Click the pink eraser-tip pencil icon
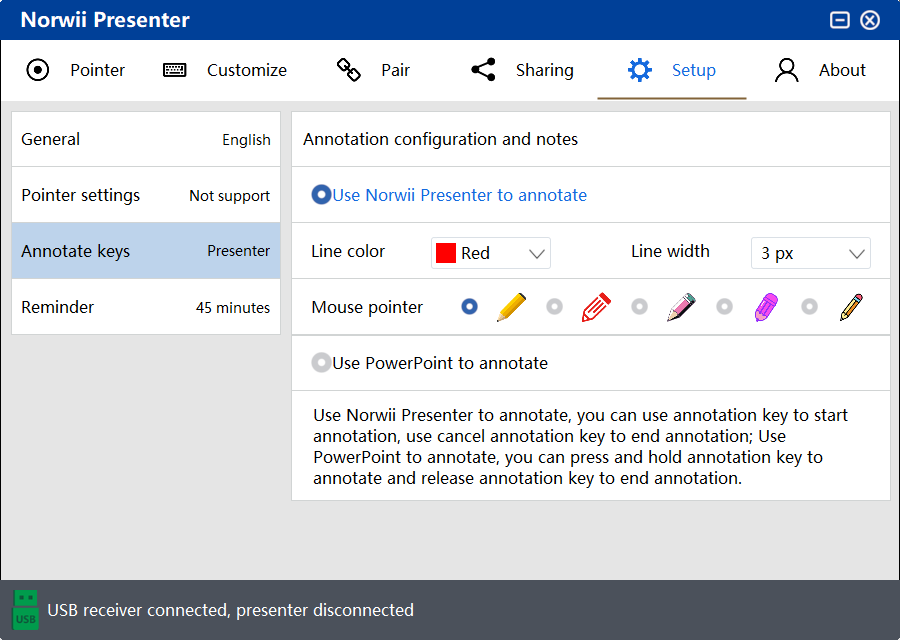Image resolution: width=900 pixels, height=640 pixels. 681,307
